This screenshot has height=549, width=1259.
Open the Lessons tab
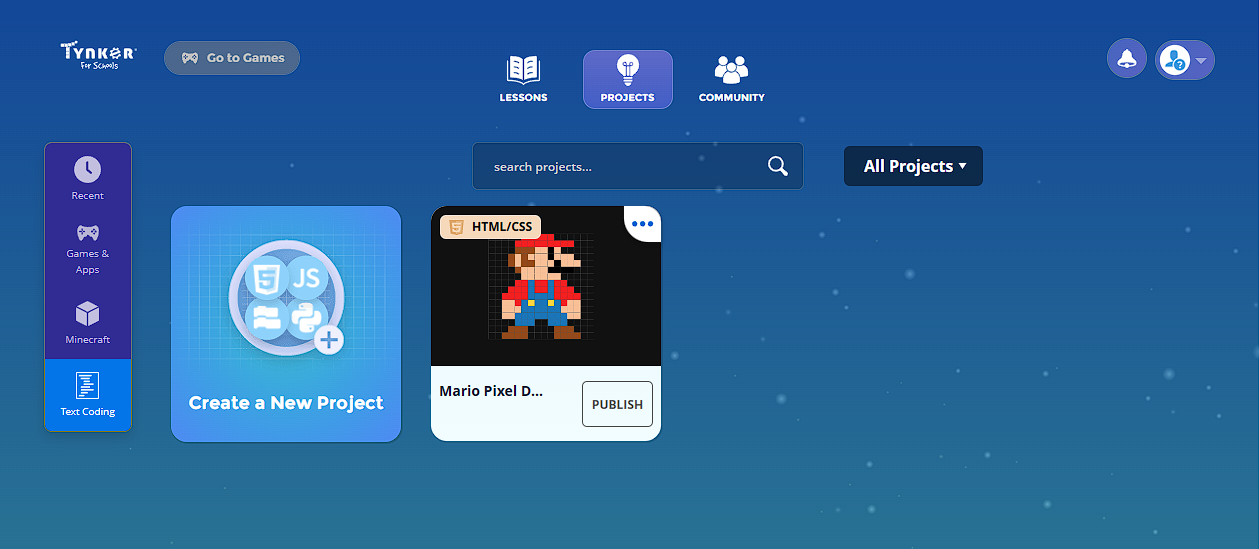click(524, 79)
